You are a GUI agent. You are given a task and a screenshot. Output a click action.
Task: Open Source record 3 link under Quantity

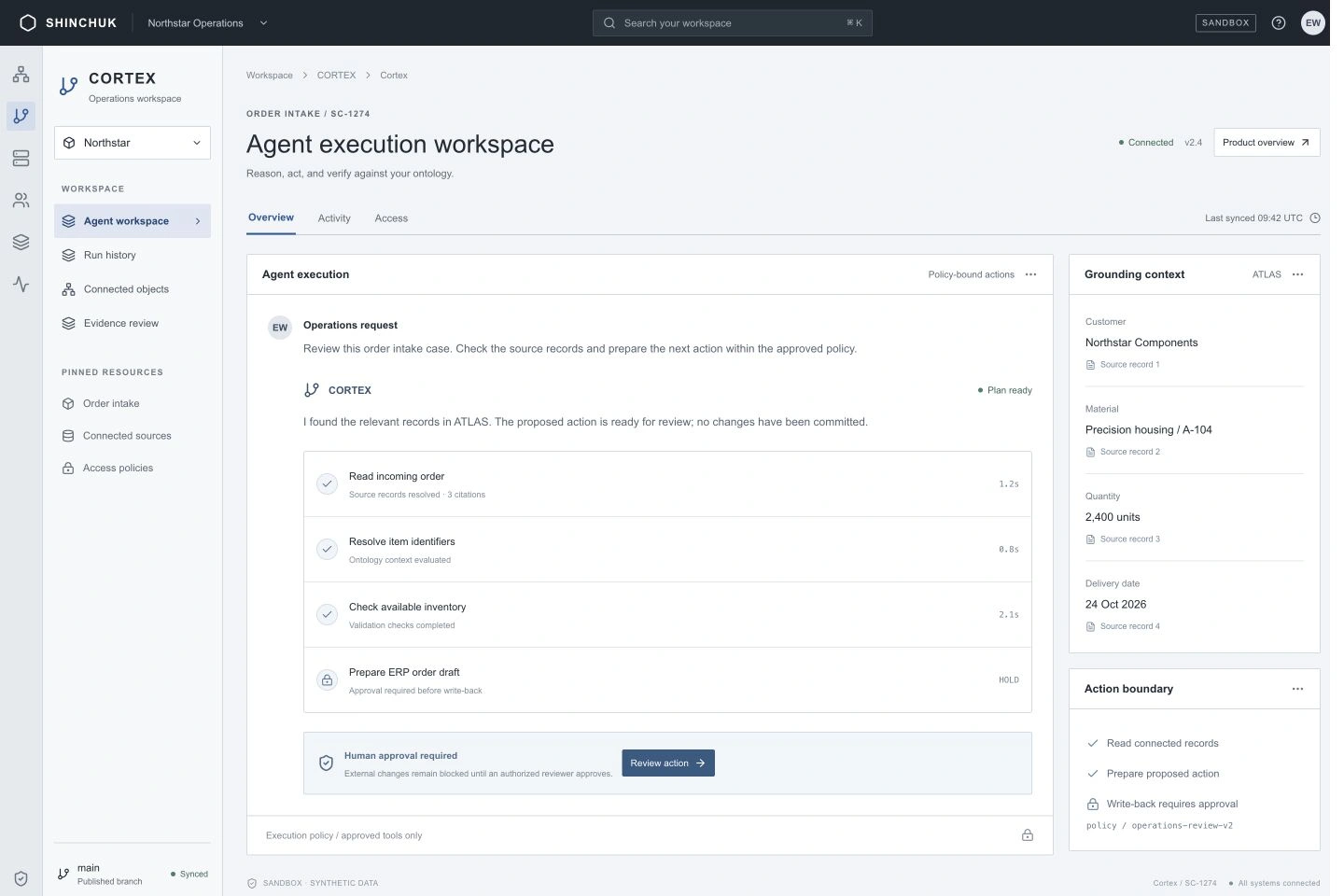[1123, 539]
